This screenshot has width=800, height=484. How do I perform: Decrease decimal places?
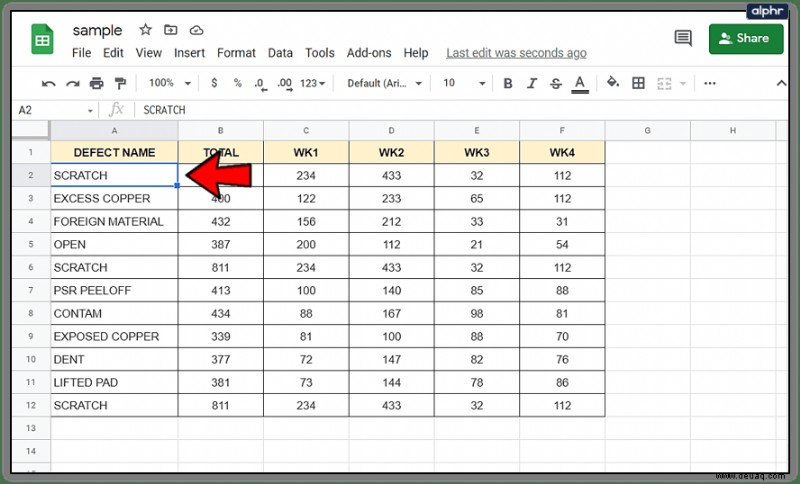(x=260, y=84)
